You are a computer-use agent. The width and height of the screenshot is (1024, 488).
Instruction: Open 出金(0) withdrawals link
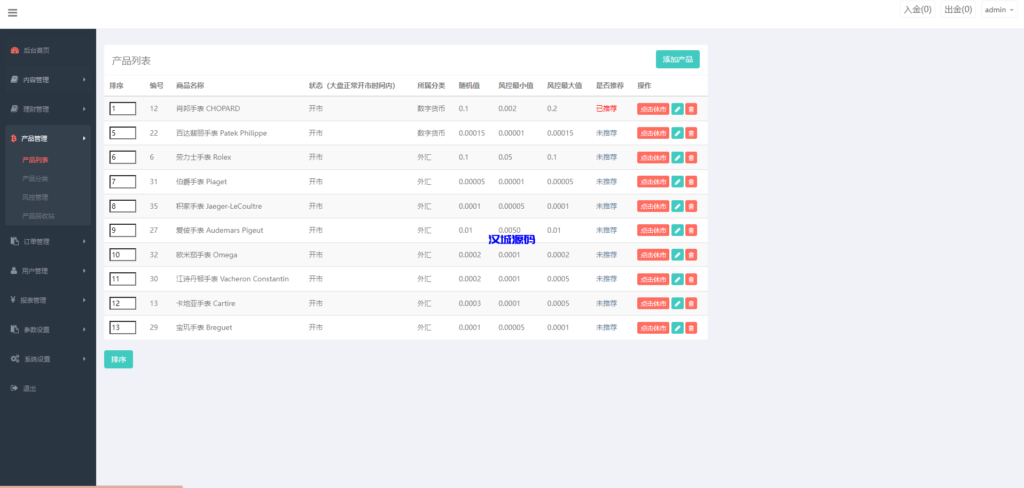tap(959, 10)
